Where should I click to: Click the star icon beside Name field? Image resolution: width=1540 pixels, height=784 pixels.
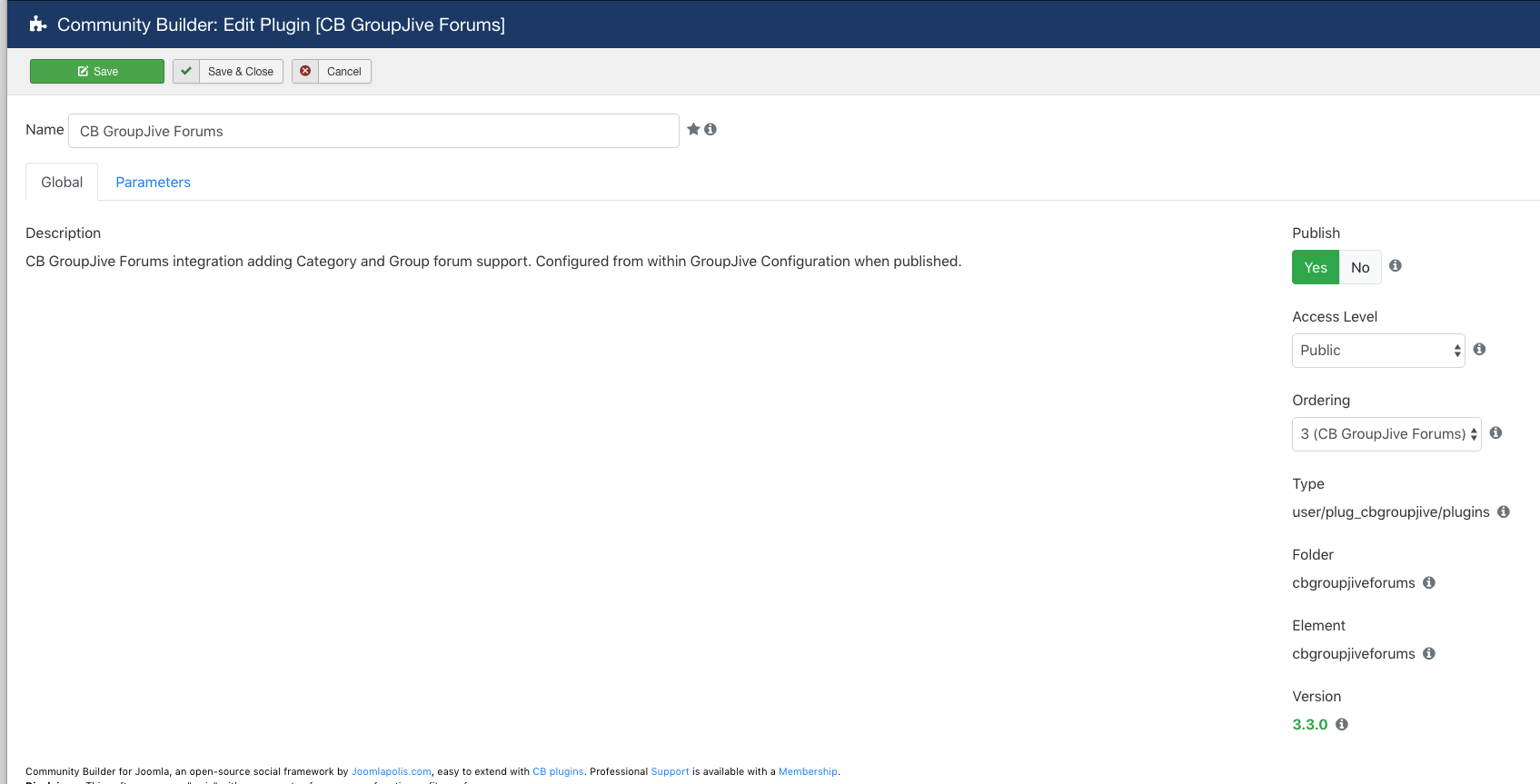click(x=693, y=129)
